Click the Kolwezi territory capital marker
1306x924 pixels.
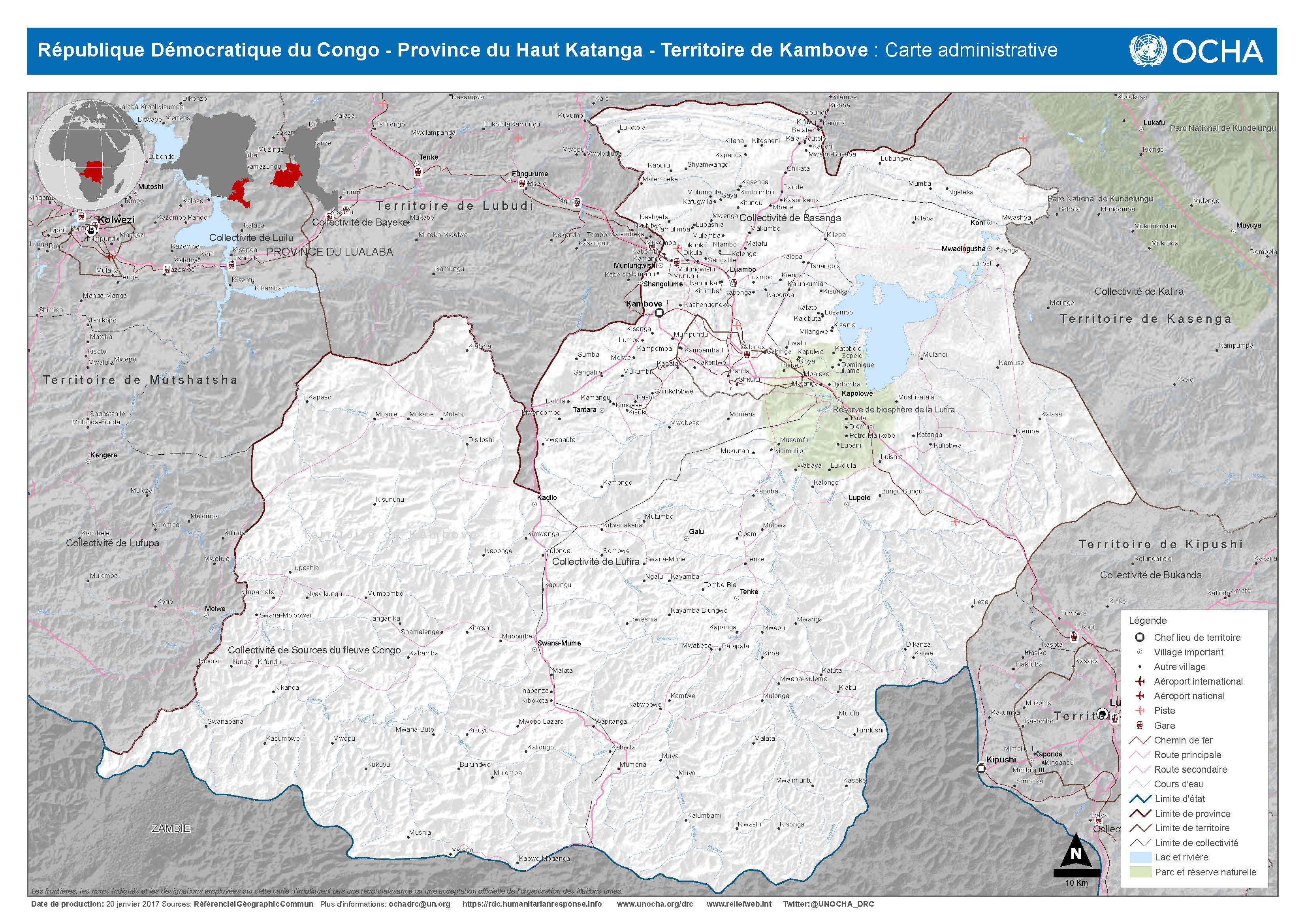click(90, 231)
